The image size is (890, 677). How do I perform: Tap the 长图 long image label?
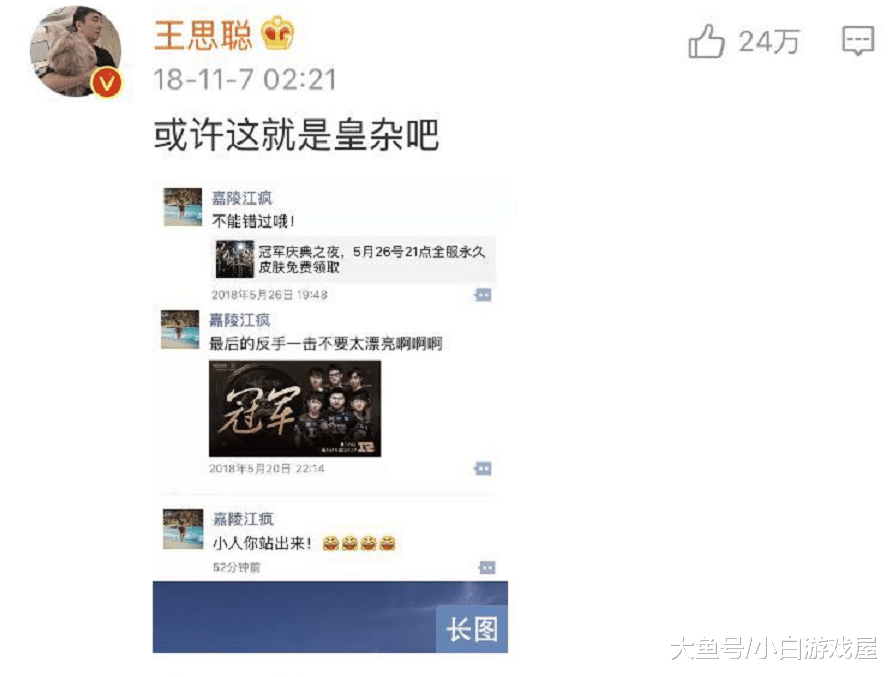pyautogui.click(x=472, y=629)
